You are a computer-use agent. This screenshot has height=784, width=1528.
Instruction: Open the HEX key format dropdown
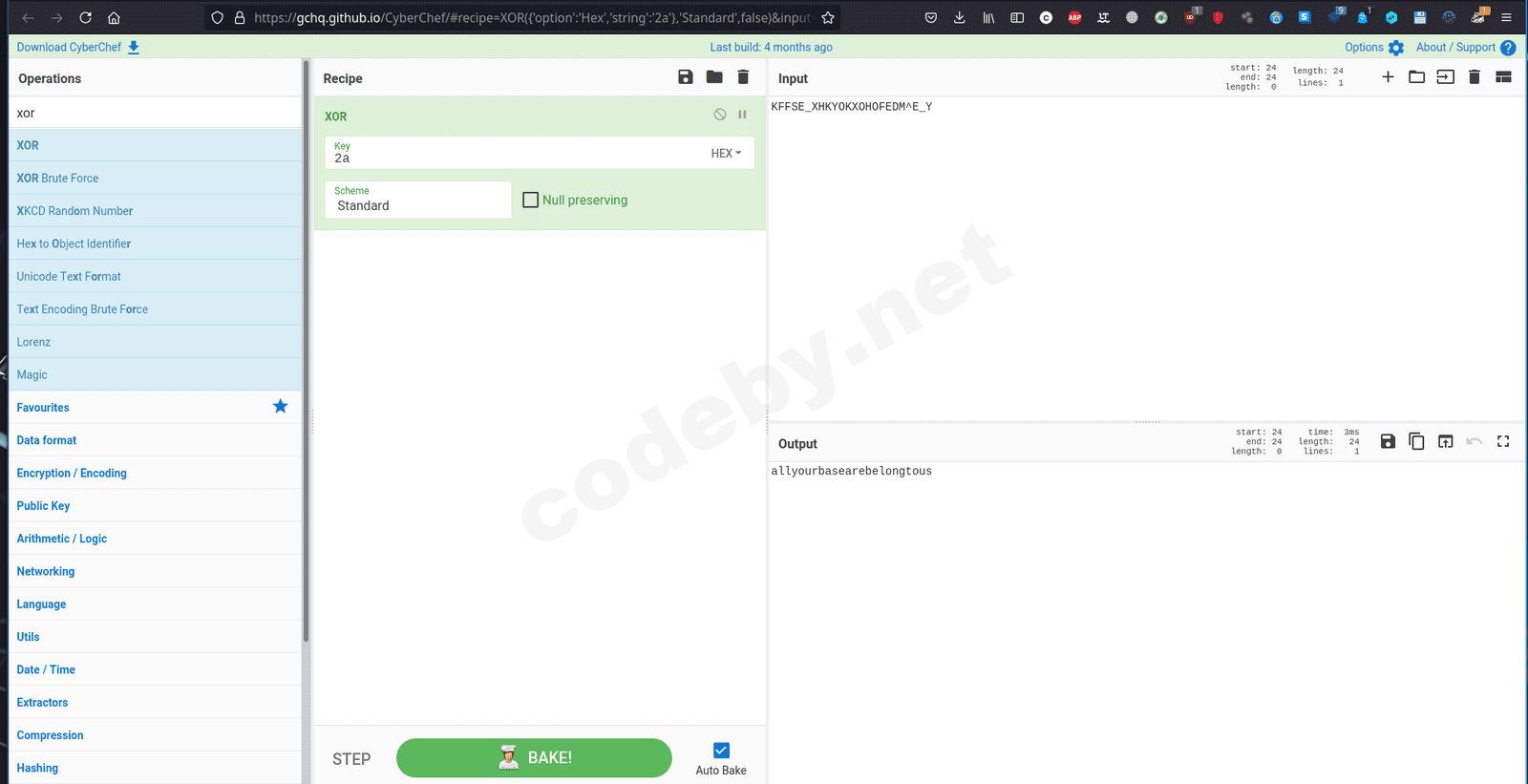pyautogui.click(x=726, y=153)
